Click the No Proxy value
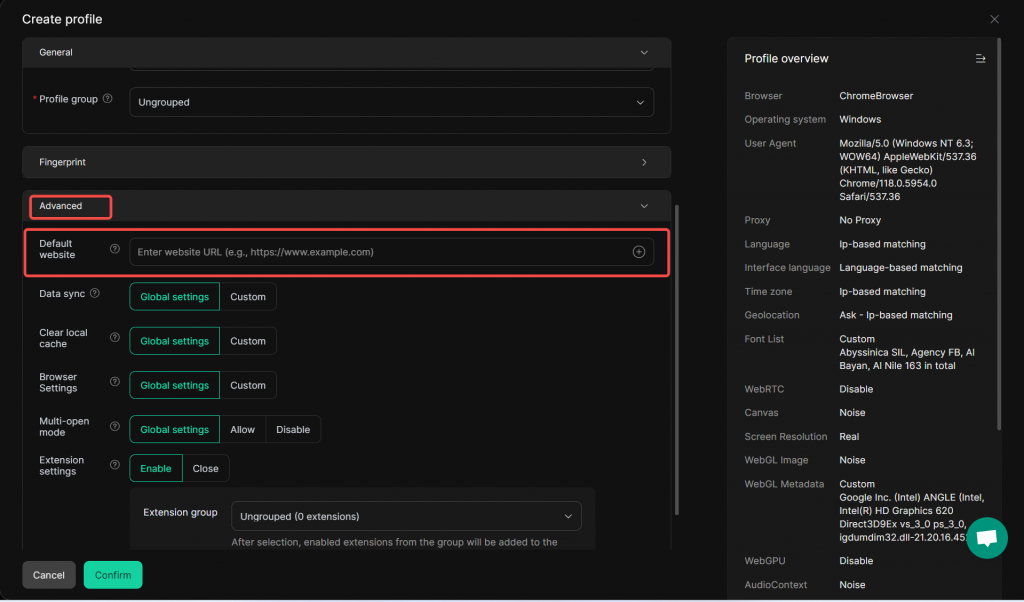 [860, 220]
